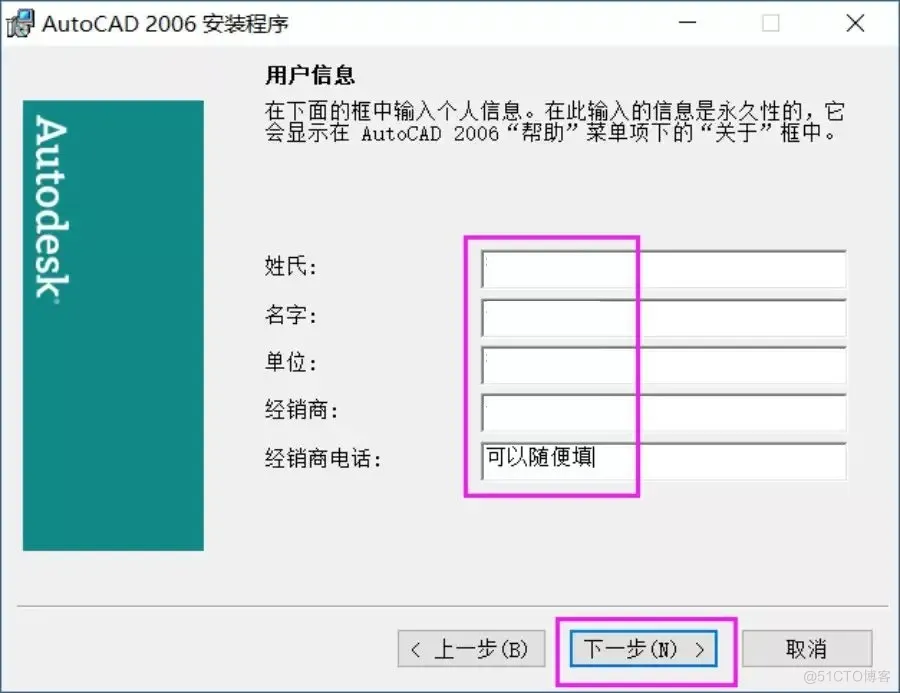The image size is (900, 693).
Task: Click the 名字: label
Action: [x=290, y=315]
